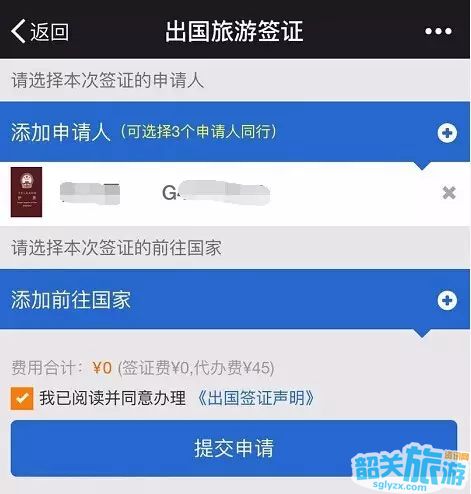
Task: Go back via 返回 label
Action: tap(49, 32)
